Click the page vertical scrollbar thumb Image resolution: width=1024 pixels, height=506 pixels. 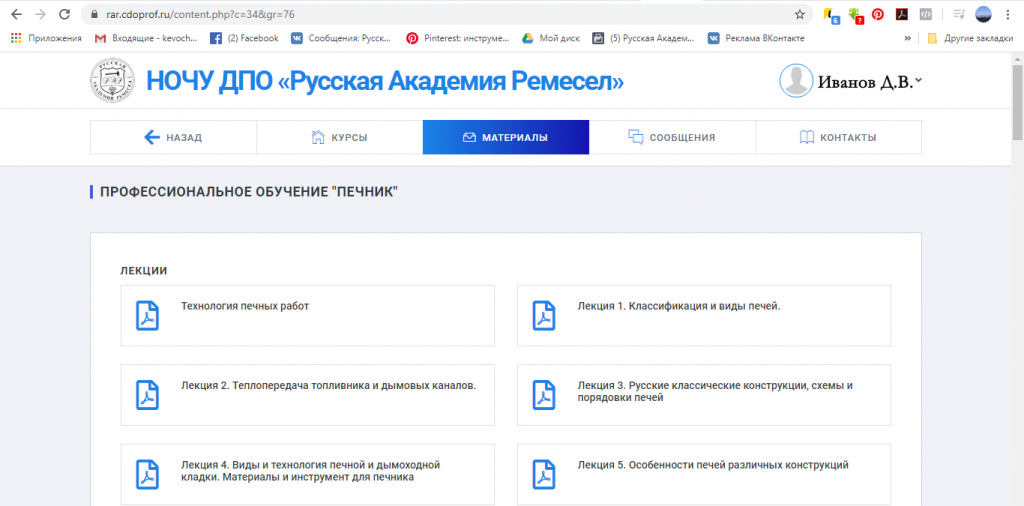[1017, 101]
